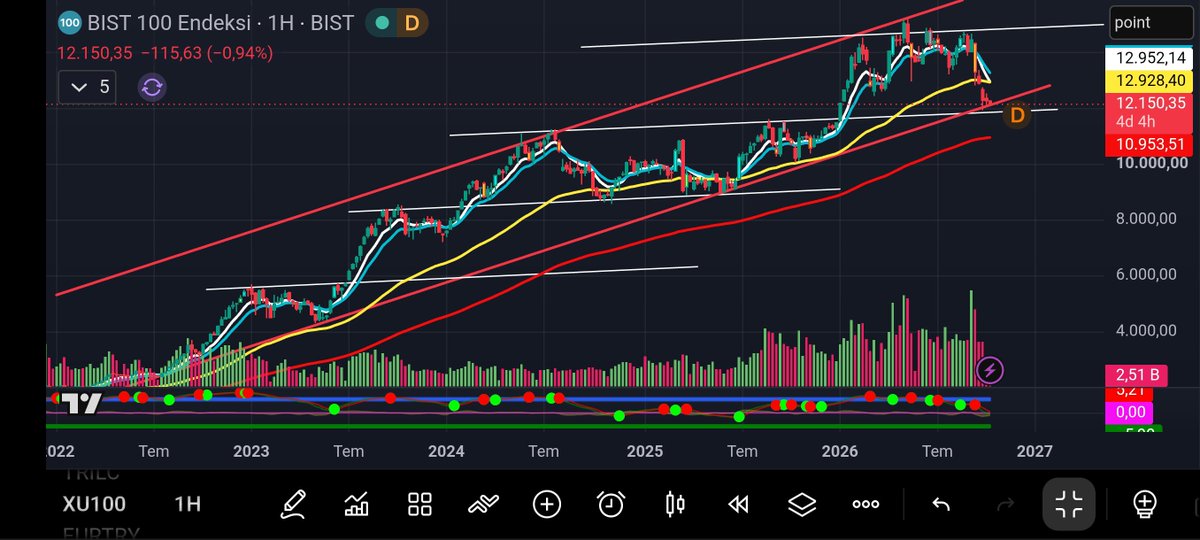
Task: Undo the last chart action
Action: pyautogui.click(x=940, y=504)
